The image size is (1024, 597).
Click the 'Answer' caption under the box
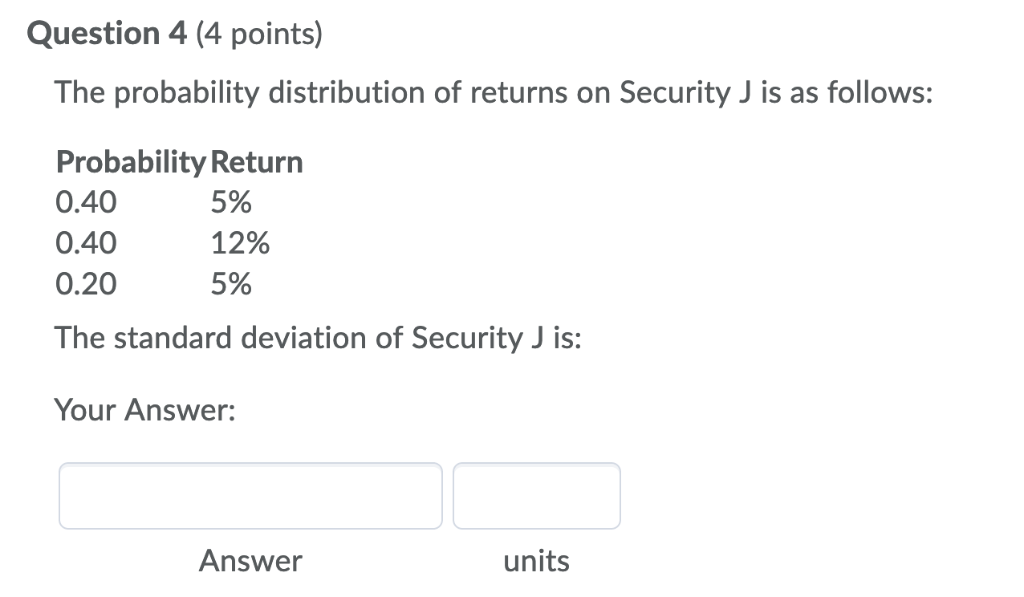click(251, 560)
